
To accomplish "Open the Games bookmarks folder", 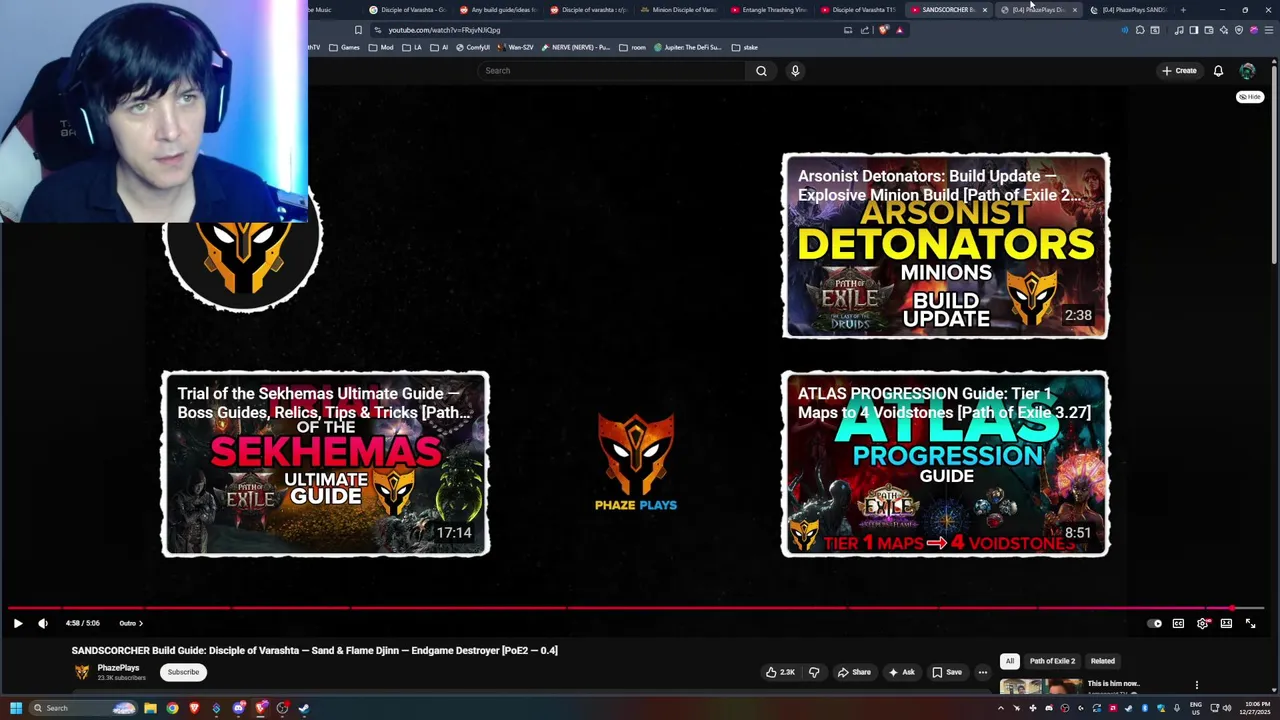I will point(344,47).
